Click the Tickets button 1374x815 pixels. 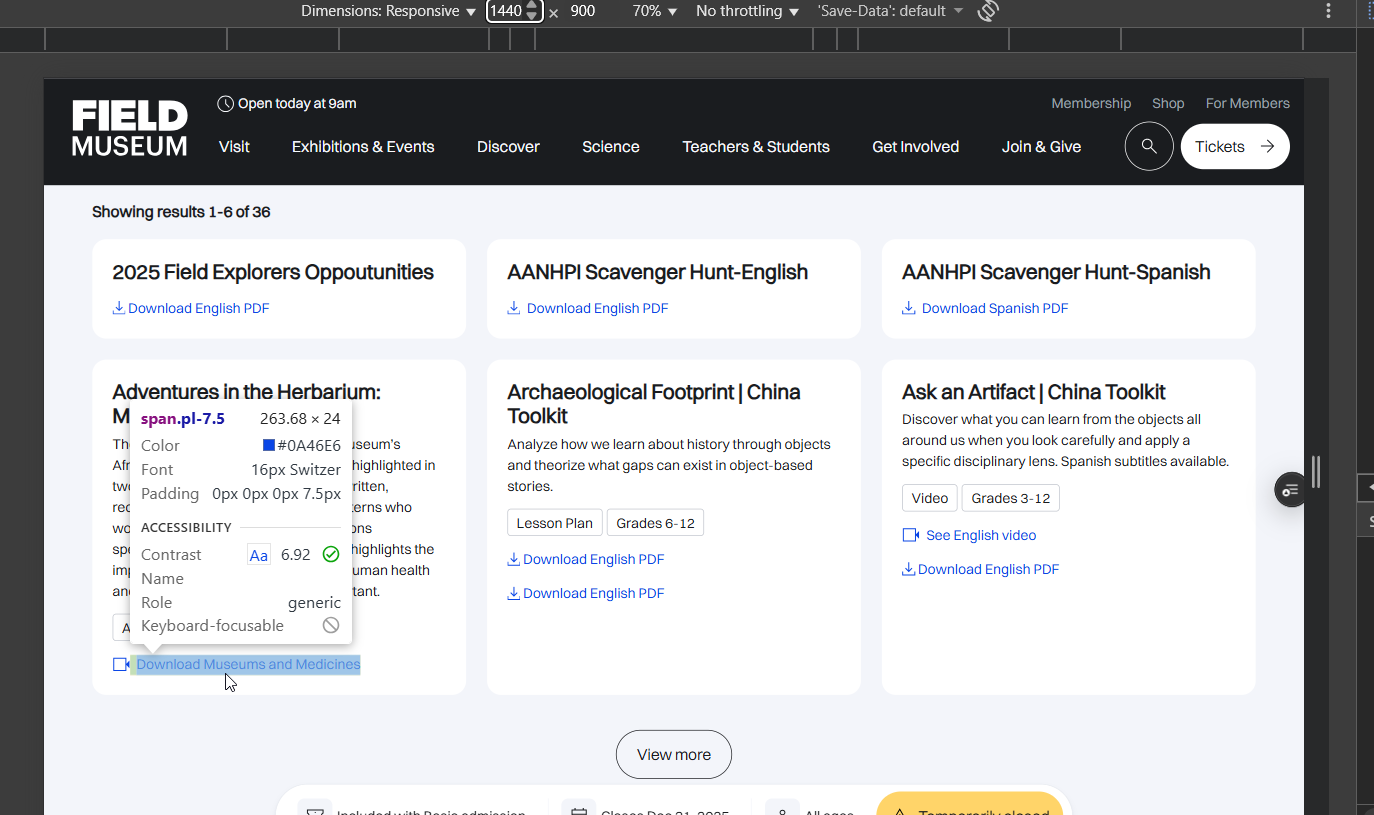pyautogui.click(x=1235, y=147)
